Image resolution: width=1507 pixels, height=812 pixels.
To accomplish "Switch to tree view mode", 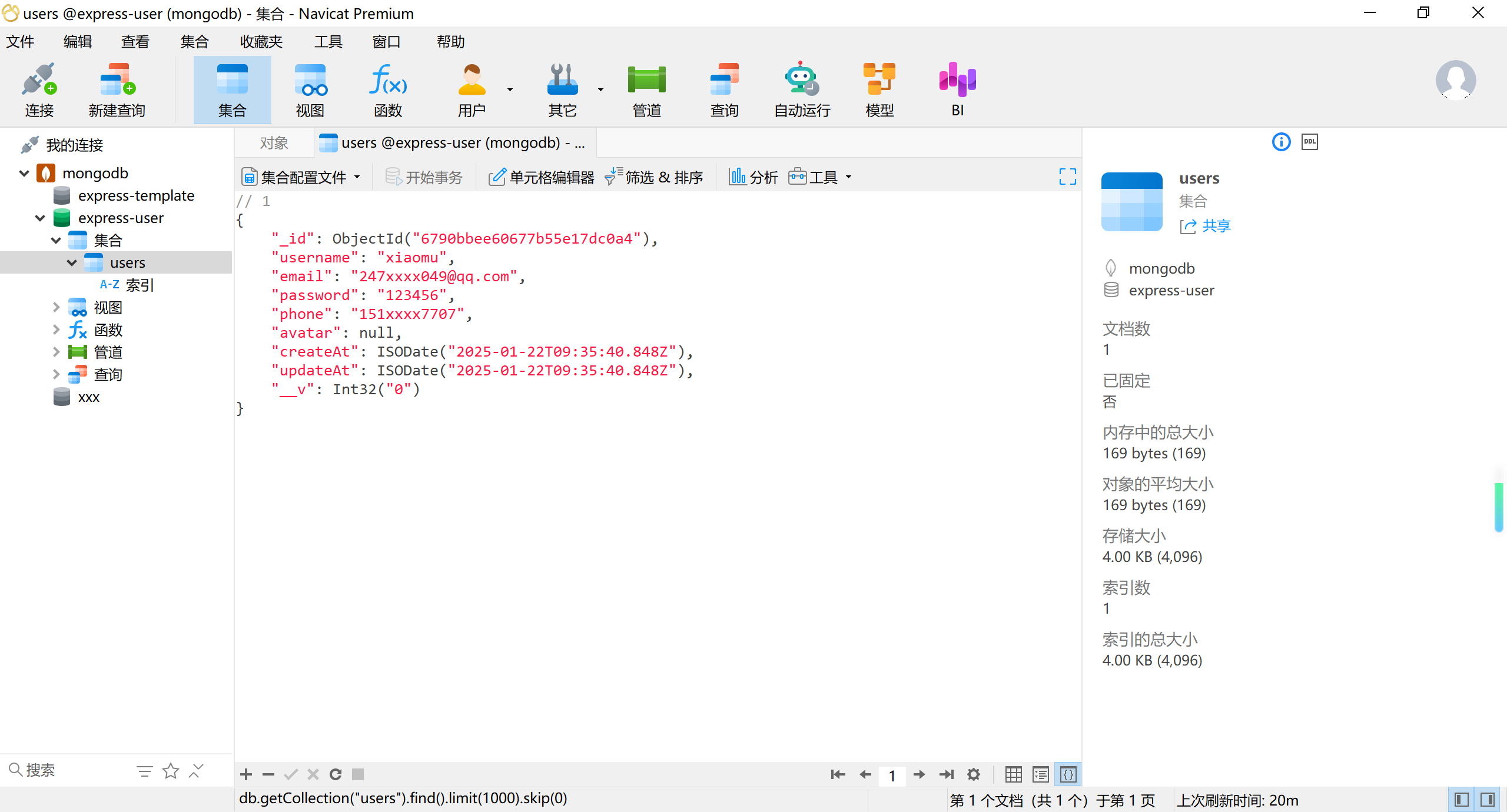I will coord(1040,774).
